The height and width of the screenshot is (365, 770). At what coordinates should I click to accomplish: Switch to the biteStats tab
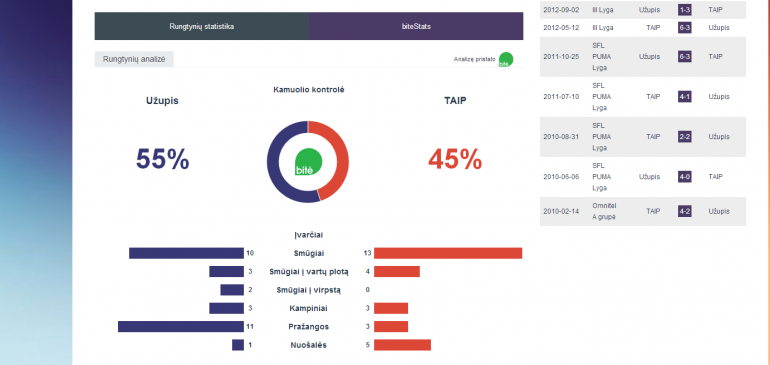[x=416, y=26]
